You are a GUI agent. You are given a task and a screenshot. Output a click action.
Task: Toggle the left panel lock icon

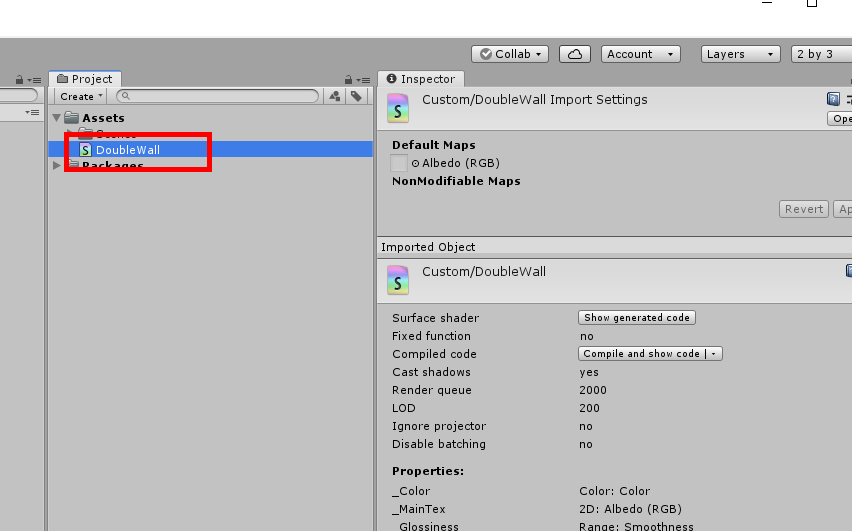click(20, 80)
